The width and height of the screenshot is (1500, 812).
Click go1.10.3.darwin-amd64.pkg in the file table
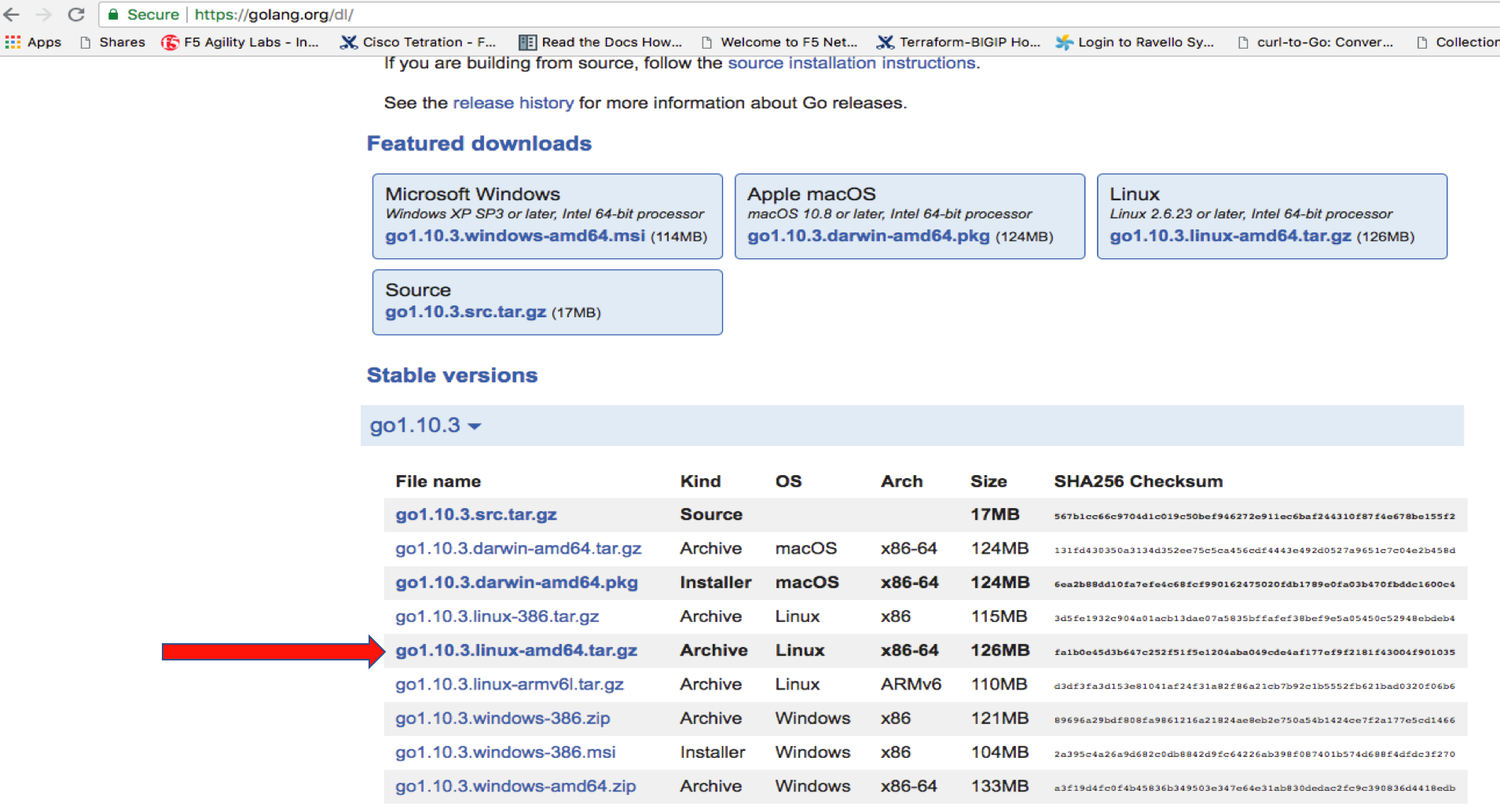pyautogui.click(x=516, y=583)
